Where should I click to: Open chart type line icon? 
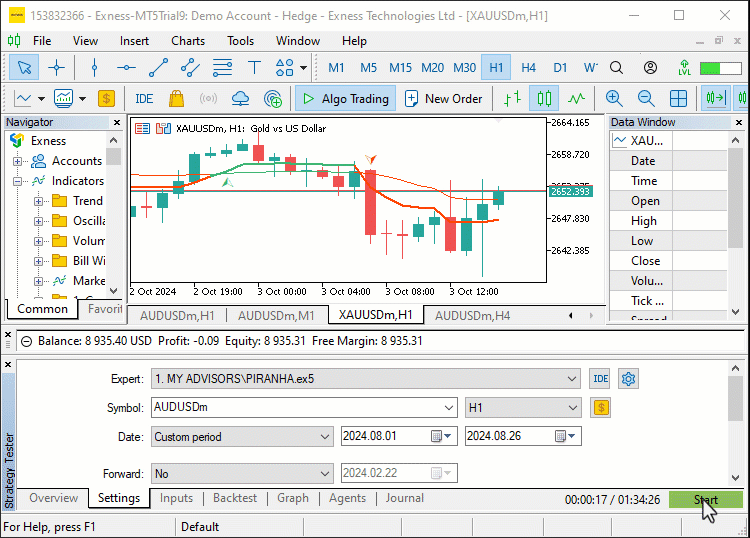point(23,99)
